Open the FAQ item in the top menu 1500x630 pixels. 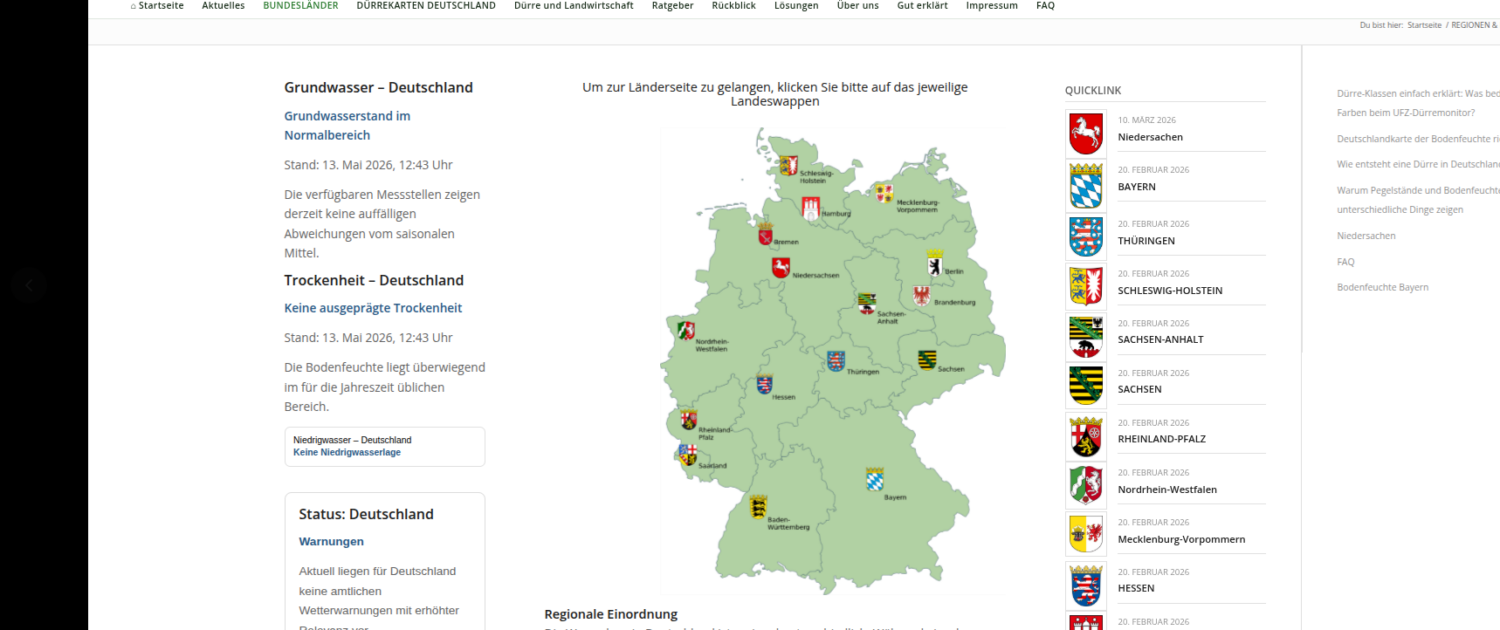[x=1045, y=6]
